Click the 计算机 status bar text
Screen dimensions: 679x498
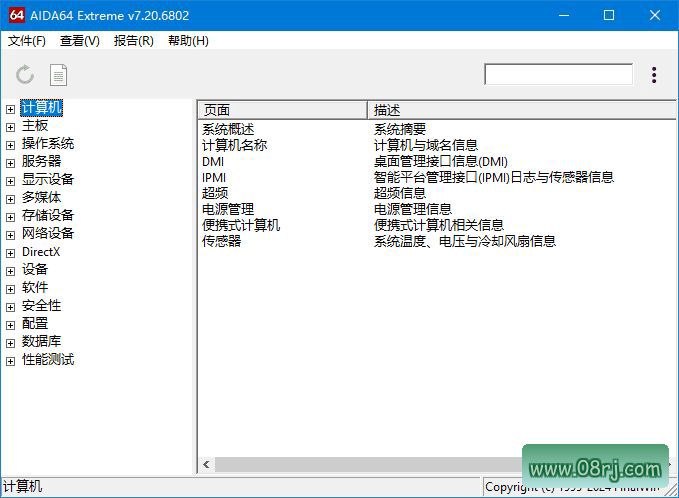pyautogui.click(x=23, y=486)
